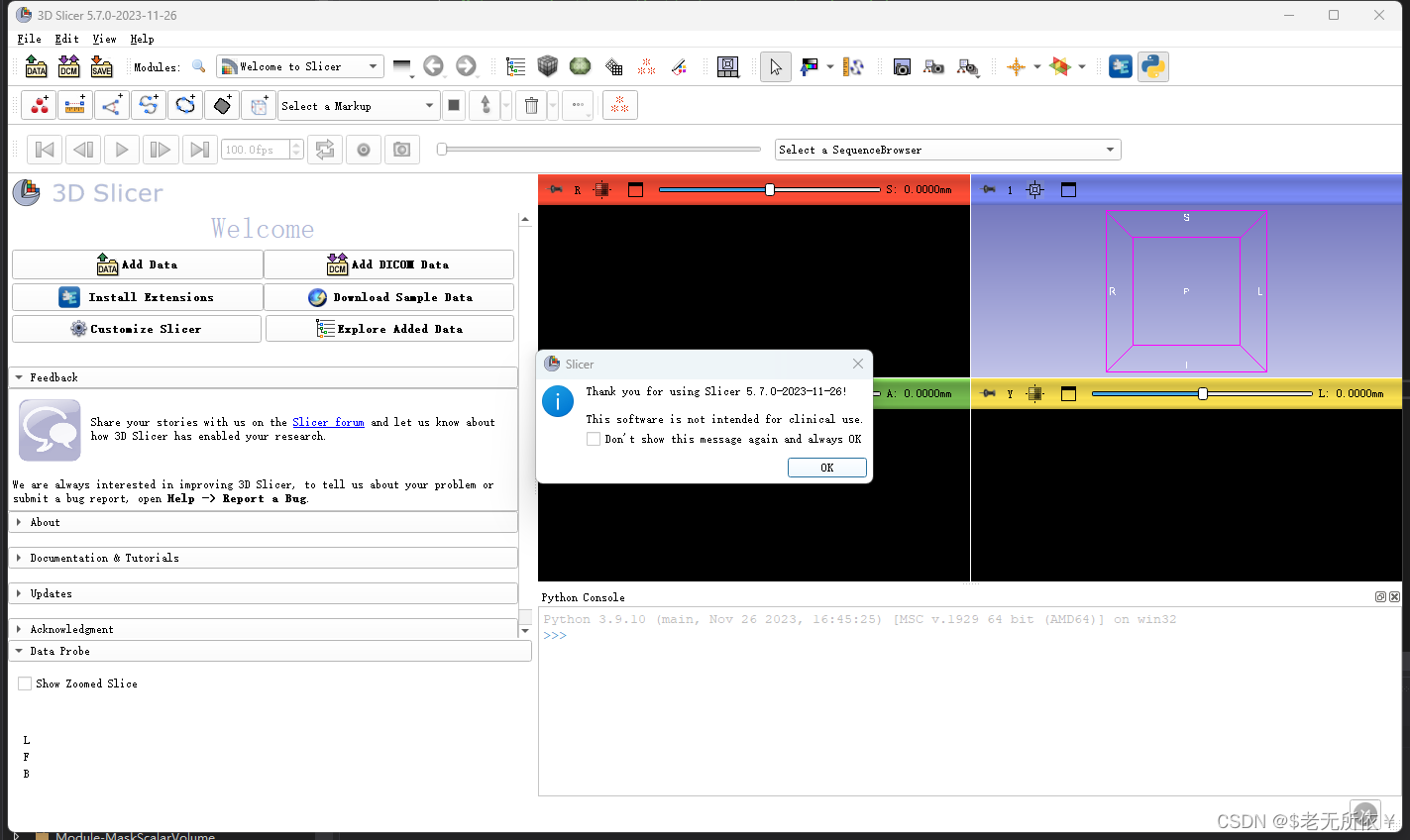
Task: Open the Slicer forum link
Action: tap(327, 421)
